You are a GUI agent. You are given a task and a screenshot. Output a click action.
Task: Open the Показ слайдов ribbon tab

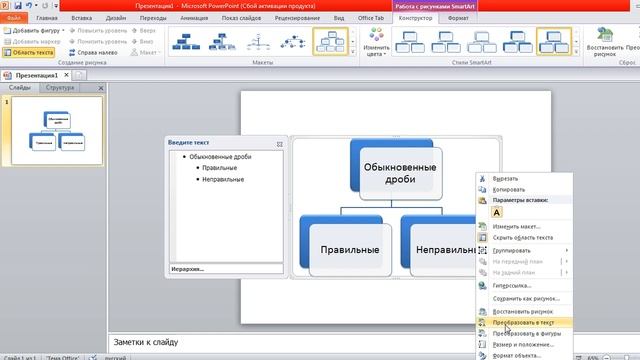click(x=241, y=18)
